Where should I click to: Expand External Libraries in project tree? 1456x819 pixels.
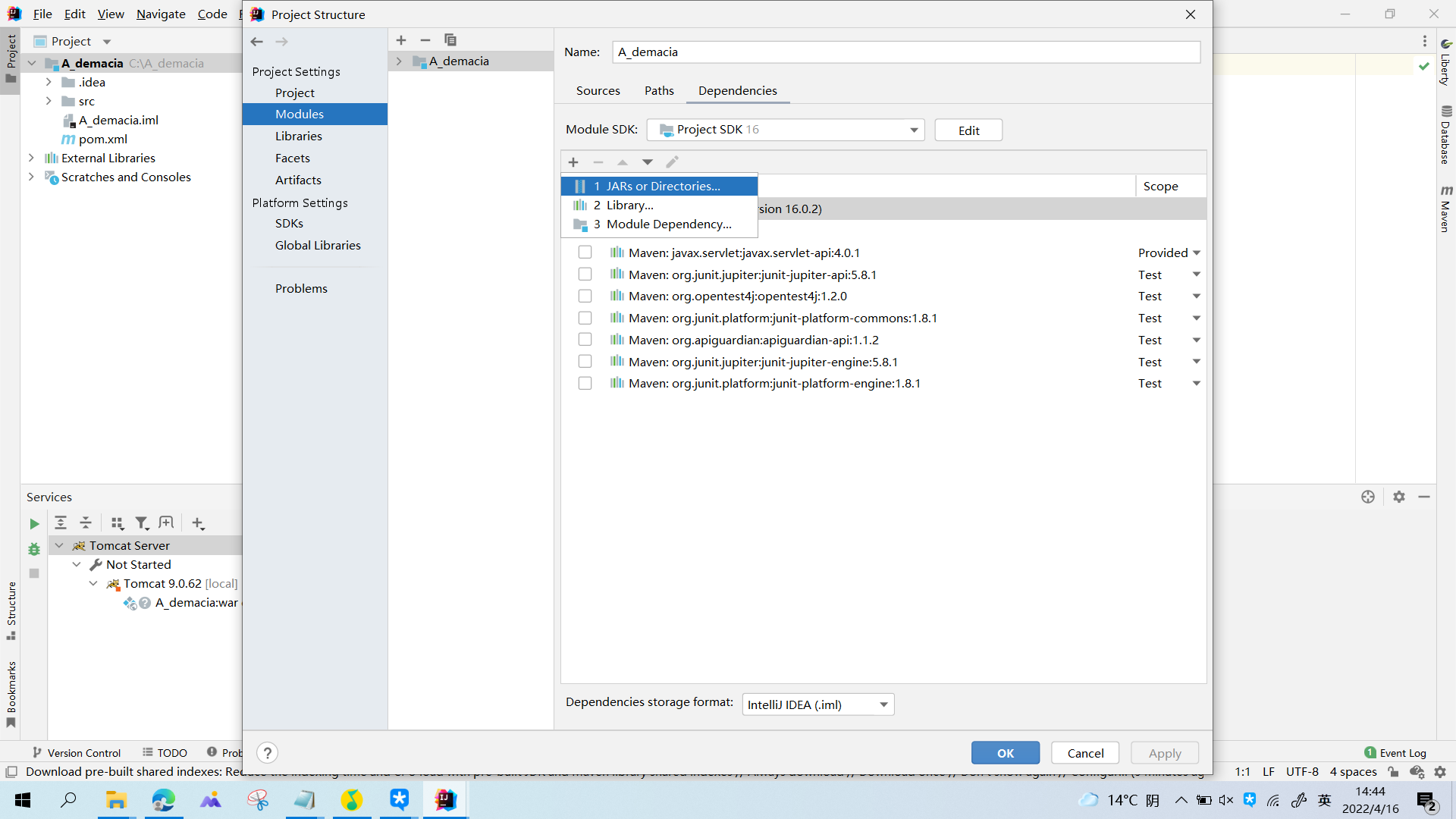click(31, 158)
